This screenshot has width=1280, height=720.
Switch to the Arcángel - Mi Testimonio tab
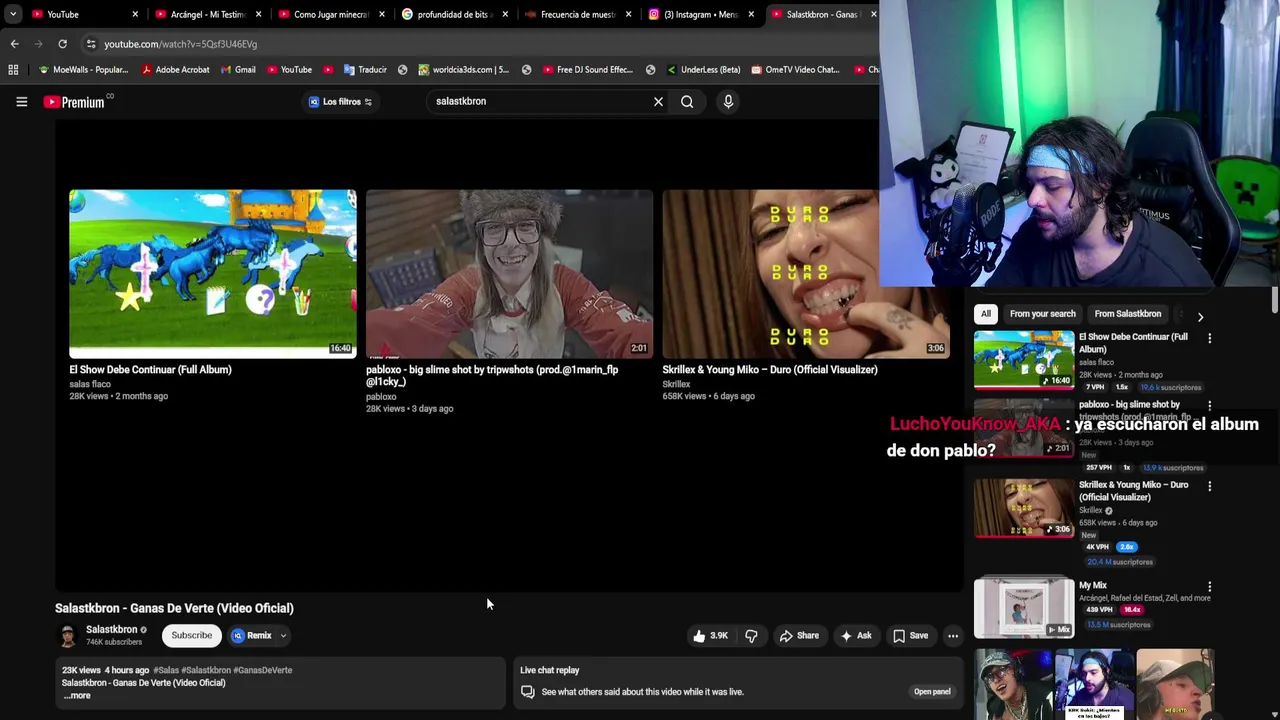(208, 14)
